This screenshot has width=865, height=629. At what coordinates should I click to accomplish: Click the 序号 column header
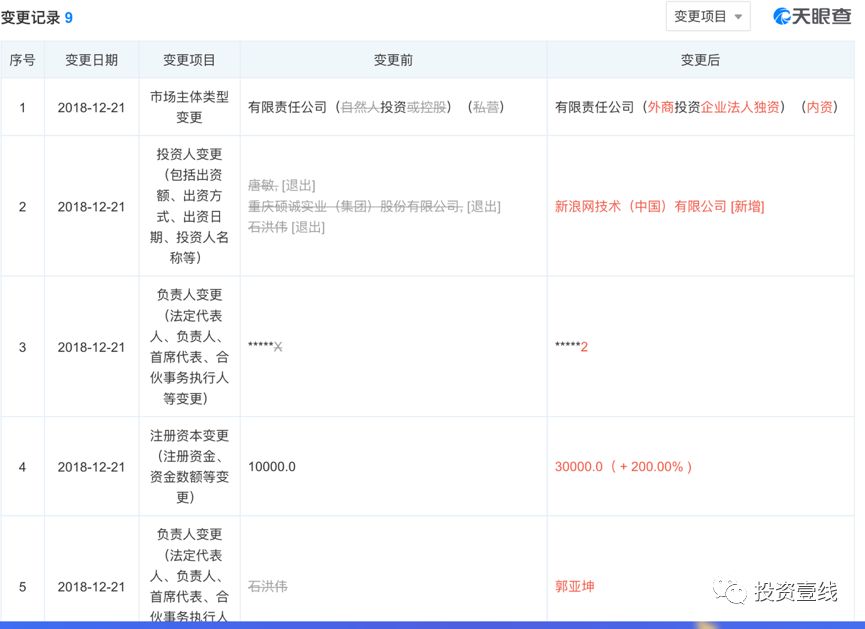[22, 60]
